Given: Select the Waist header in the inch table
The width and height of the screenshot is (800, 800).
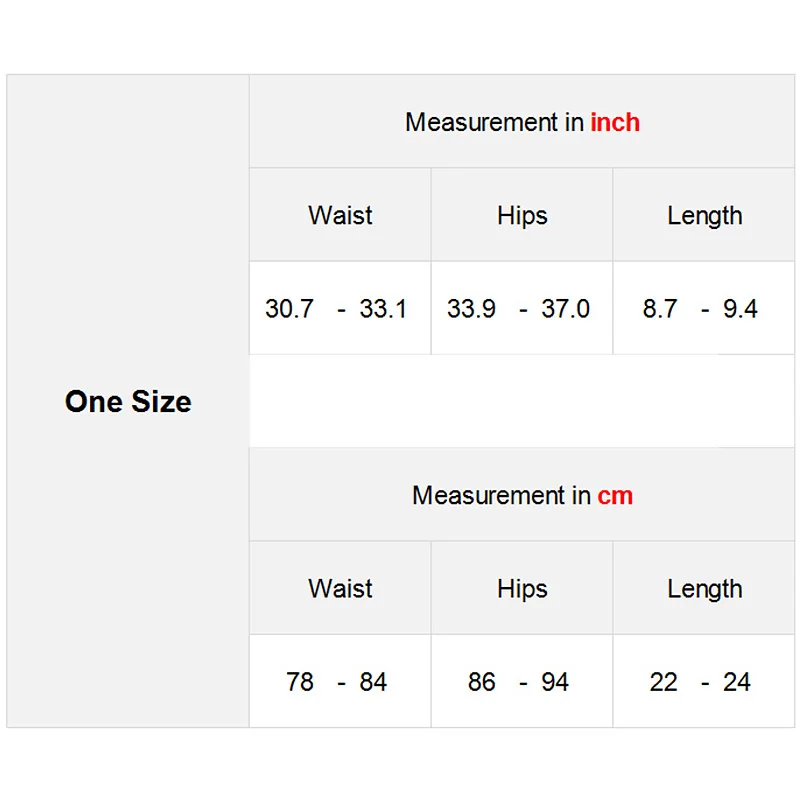Looking at the screenshot, I should tap(340, 216).
